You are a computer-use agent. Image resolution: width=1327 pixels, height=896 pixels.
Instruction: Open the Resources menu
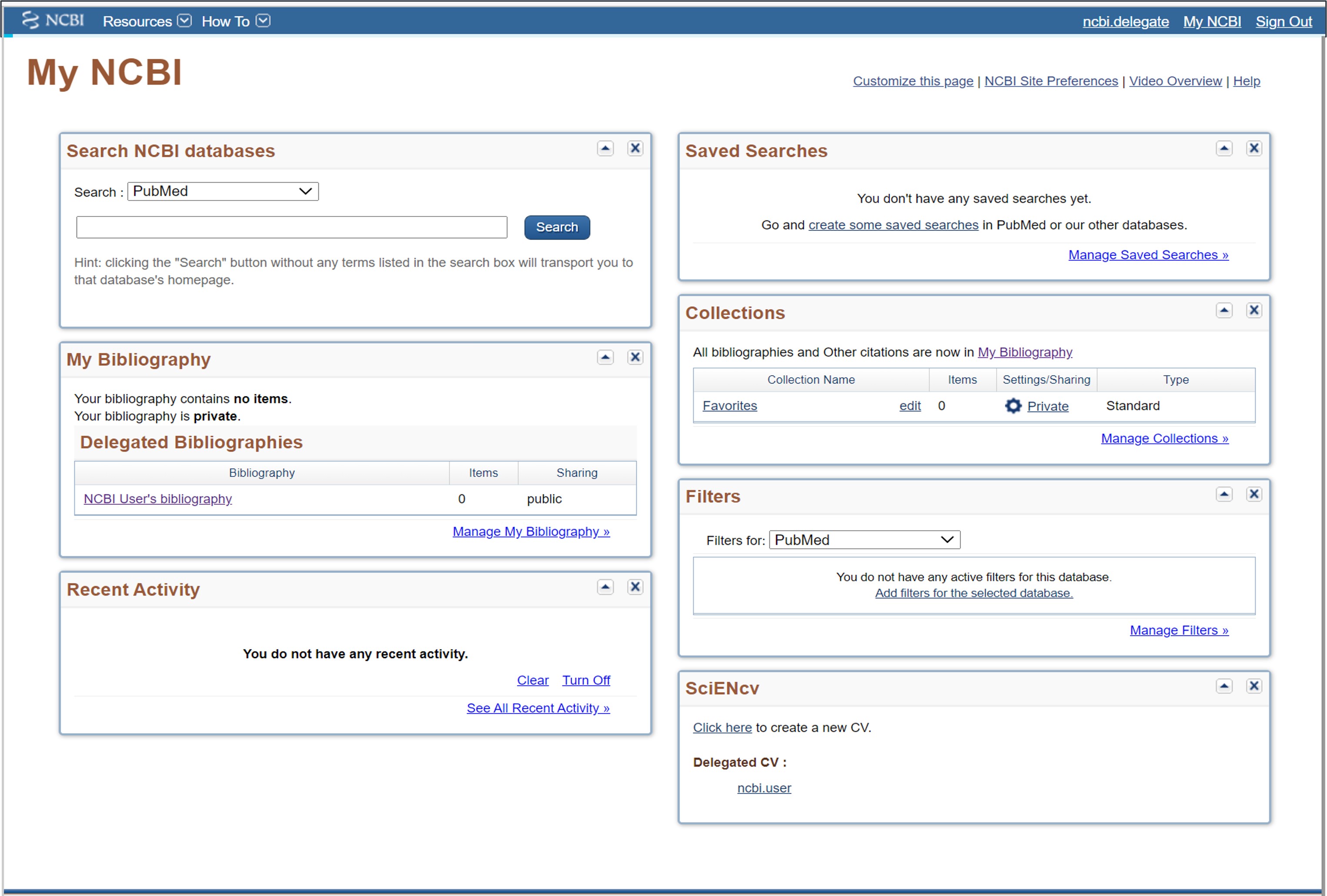(147, 21)
